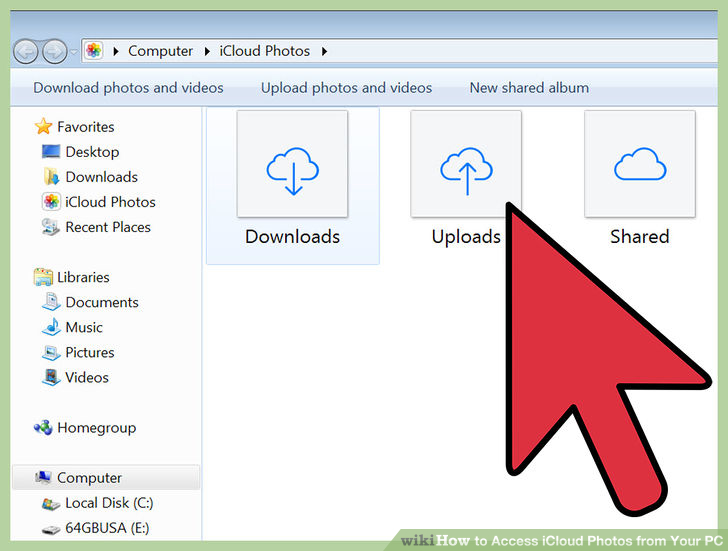This screenshot has width=728, height=551.
Task: Open Local Disk (C:) in sidebar
Action: coord(109,503)
